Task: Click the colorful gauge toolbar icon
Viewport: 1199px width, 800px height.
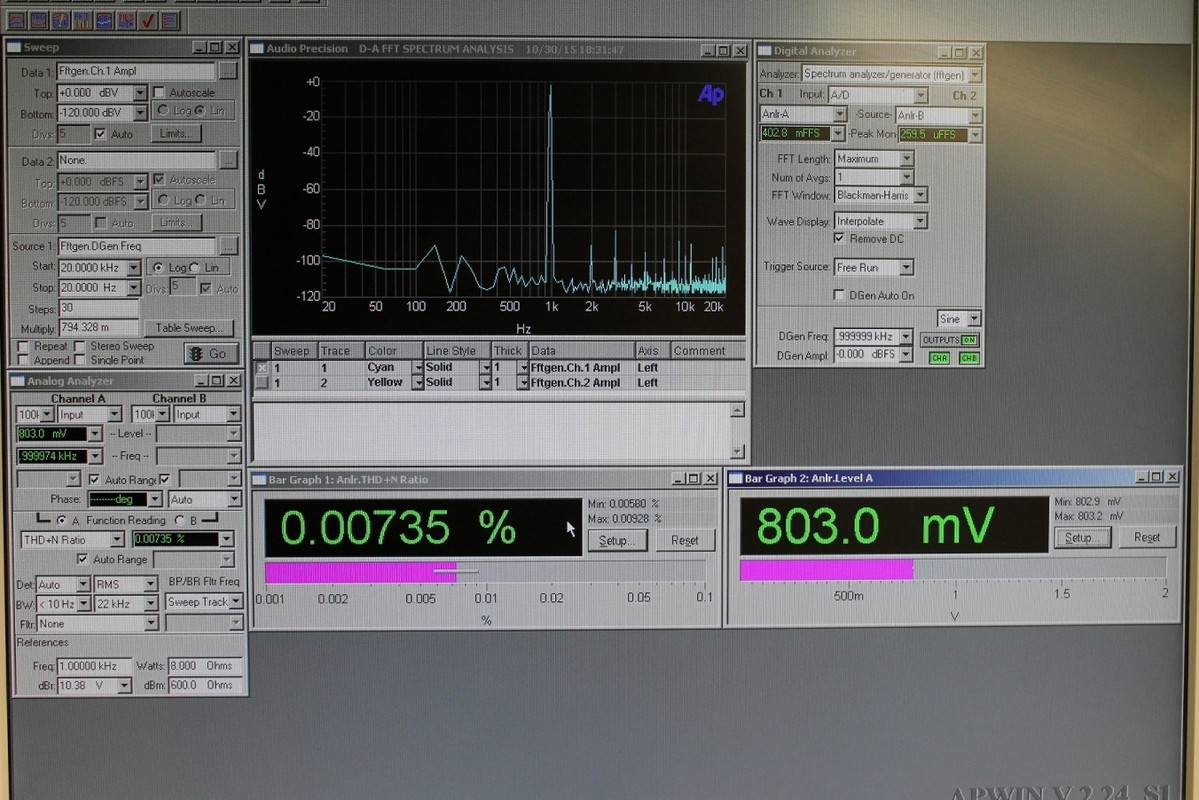Action: pyautogui.click(x=60, y=20)
